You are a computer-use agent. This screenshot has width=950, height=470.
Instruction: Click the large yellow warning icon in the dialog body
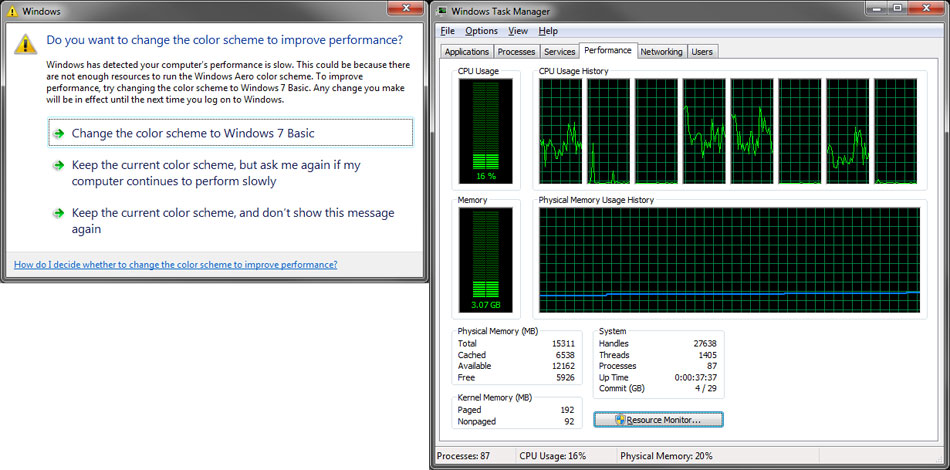pyautogui.click(x=25, y=43)
